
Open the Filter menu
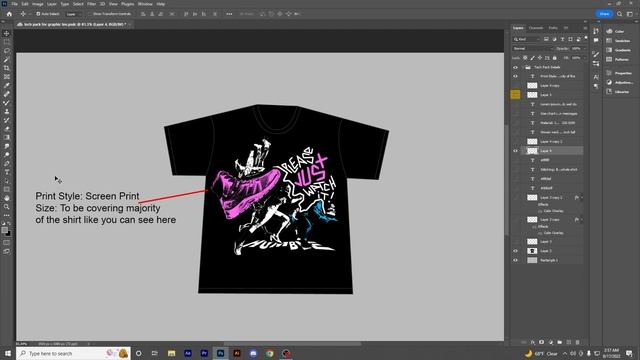coord(91,4)
